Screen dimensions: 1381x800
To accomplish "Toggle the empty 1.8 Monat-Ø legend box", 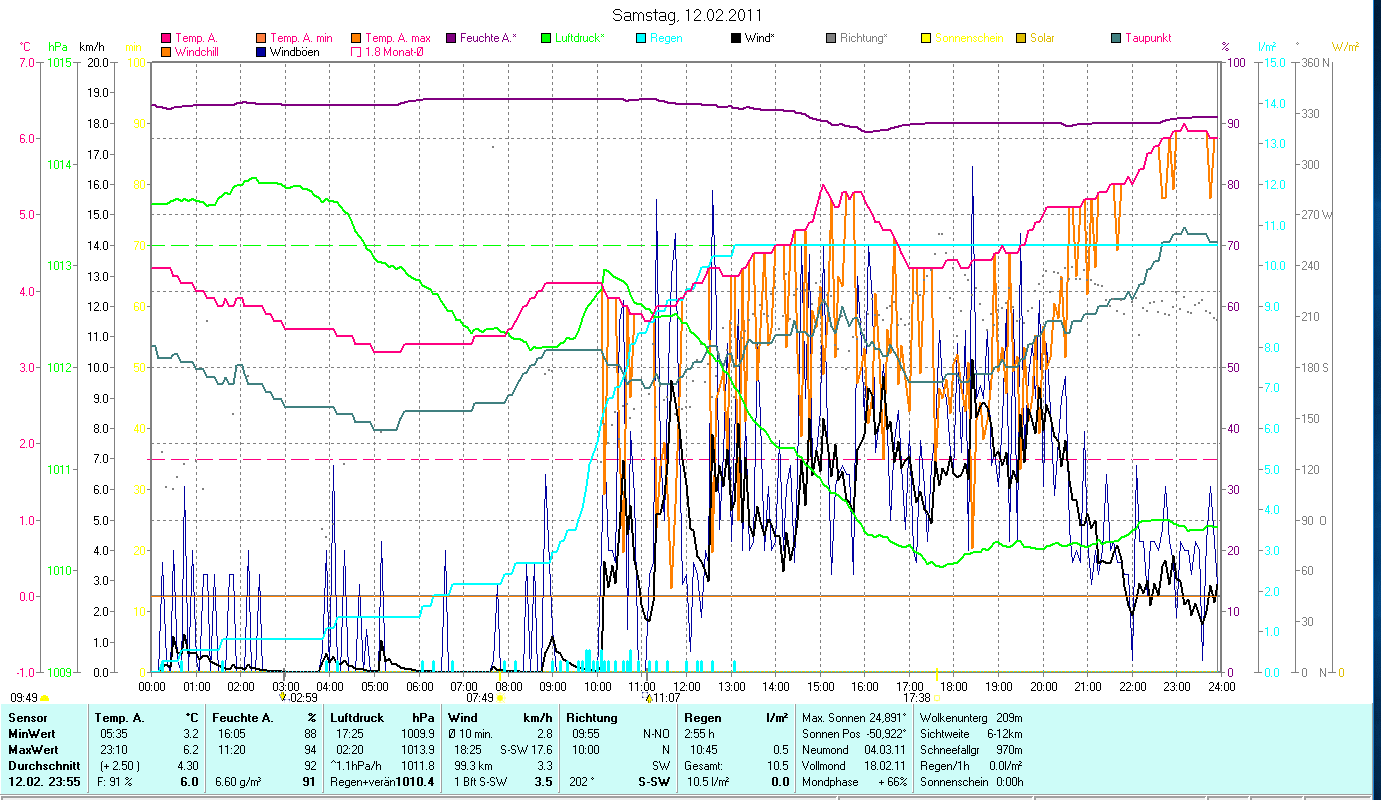I will 357,51.
